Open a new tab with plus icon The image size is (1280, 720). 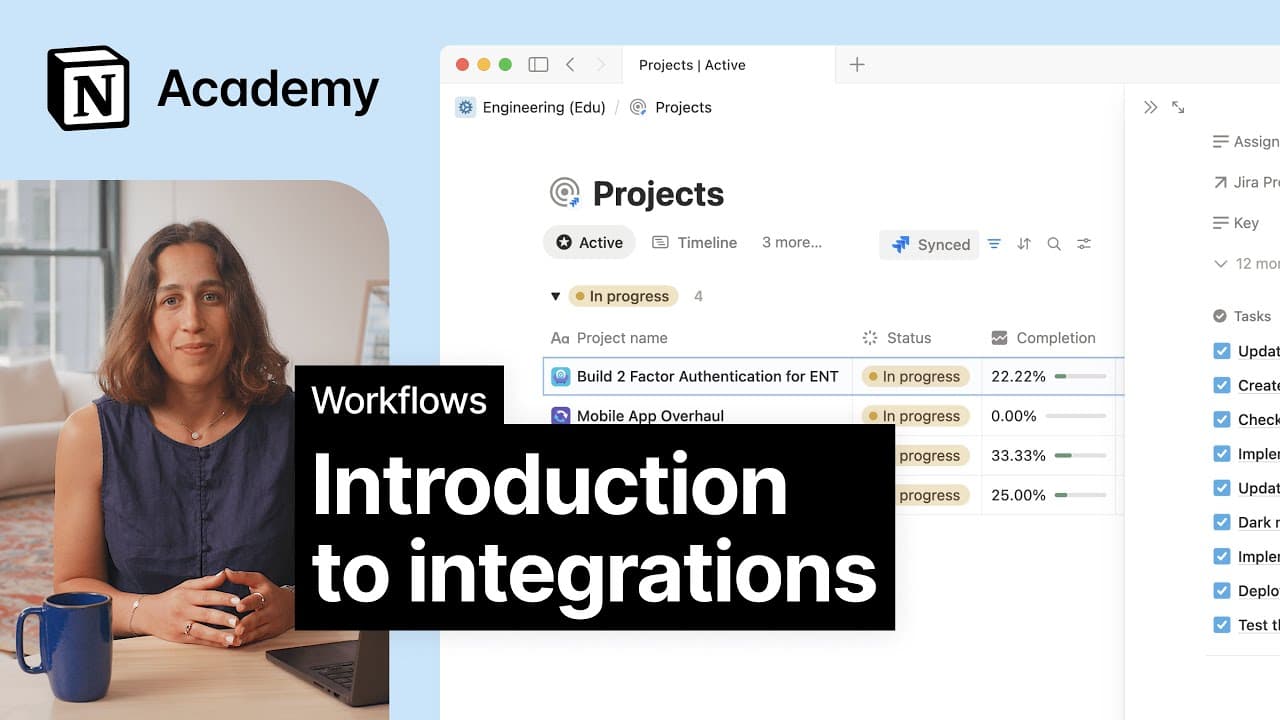[857, 65]
